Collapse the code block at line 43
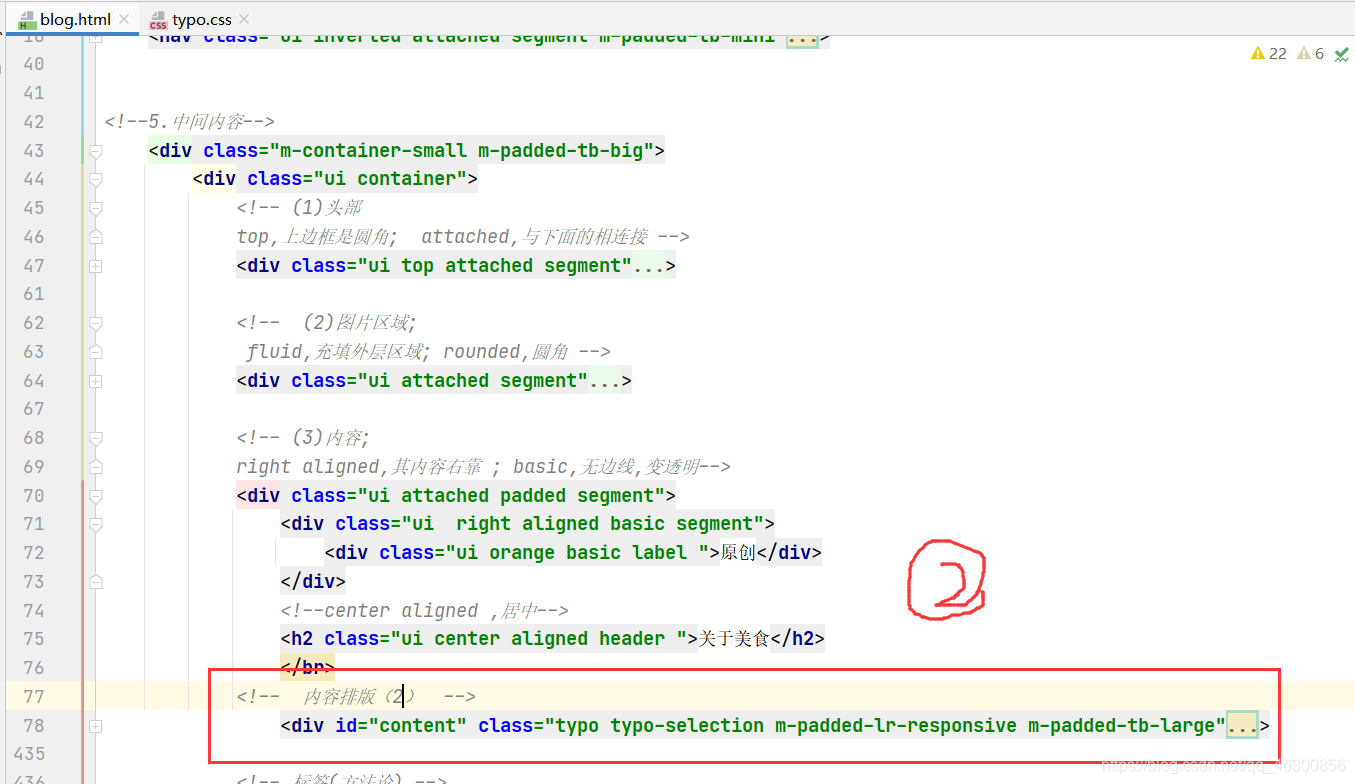Screen dimensions: 1355x784 click(95, 152)
